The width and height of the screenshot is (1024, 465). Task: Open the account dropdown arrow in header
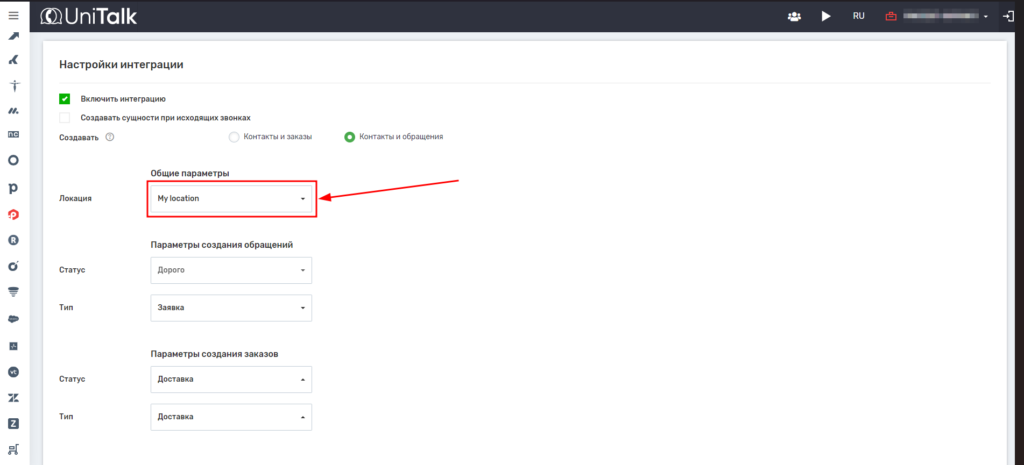[986, 17]
